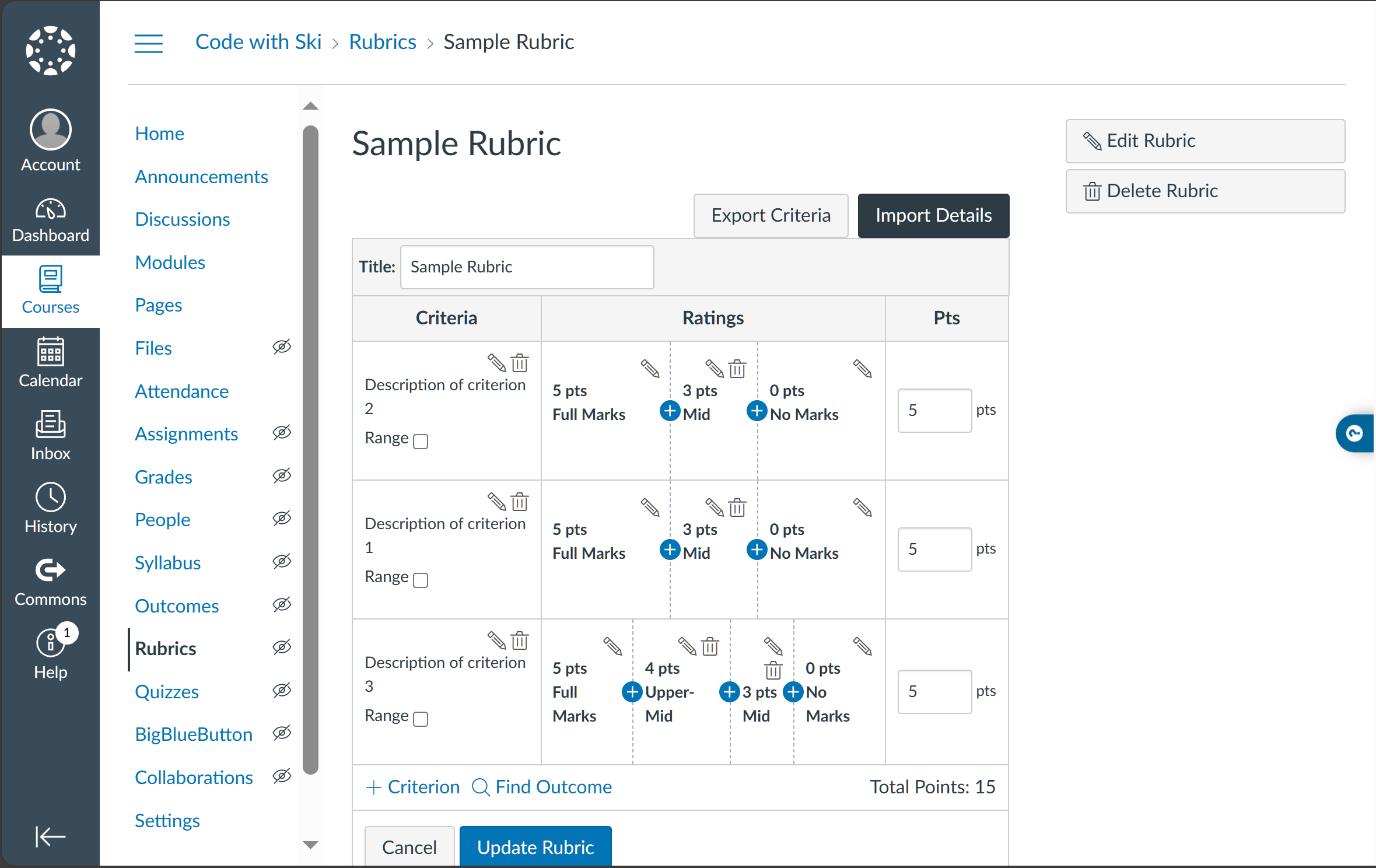Image resolution: width=1376 pixels, height=868 pixels.
Task: Open Modules in course menu
Action: coord(170,262)
